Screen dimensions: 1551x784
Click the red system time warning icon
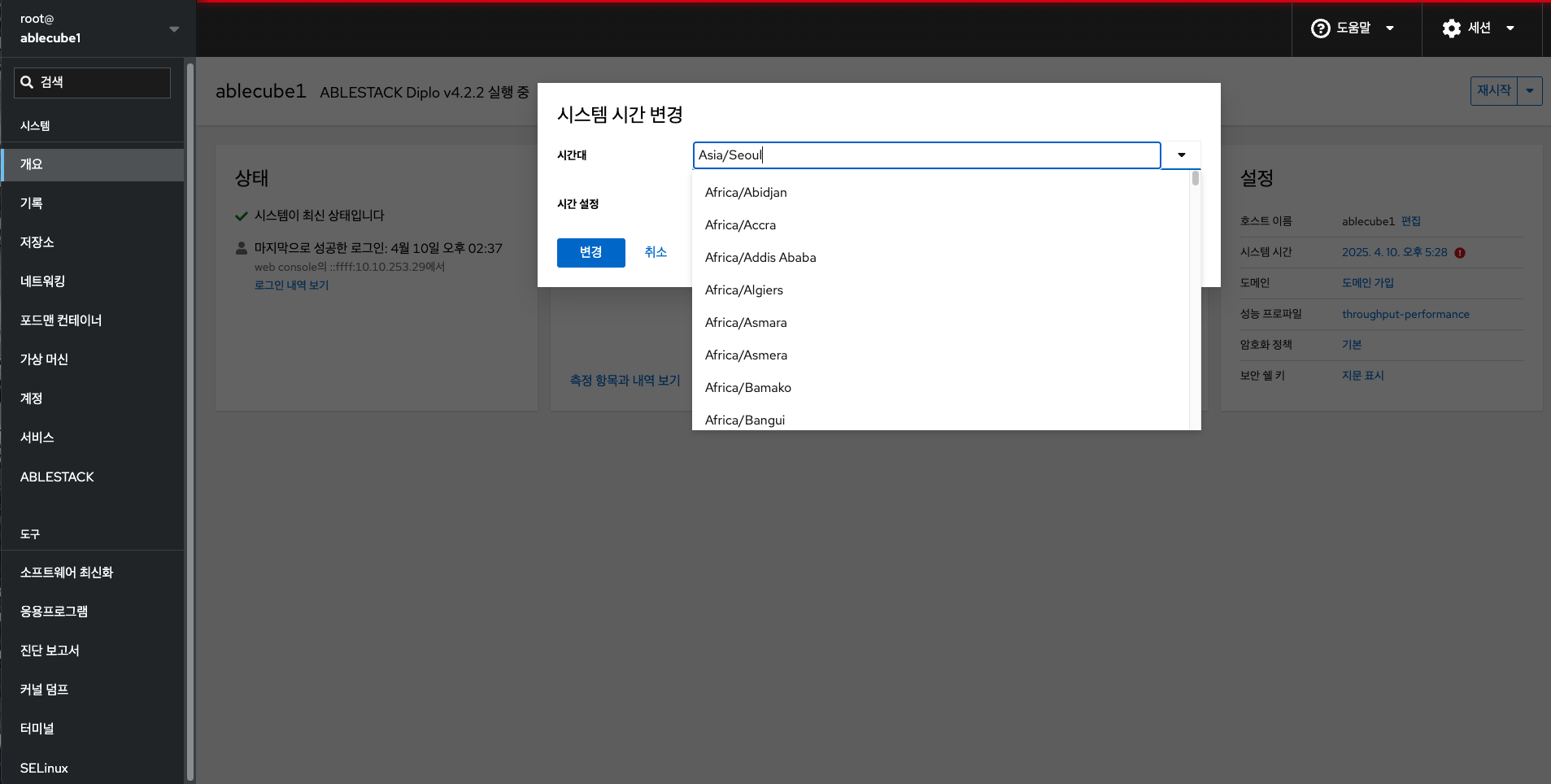[x=1460, y=253]
